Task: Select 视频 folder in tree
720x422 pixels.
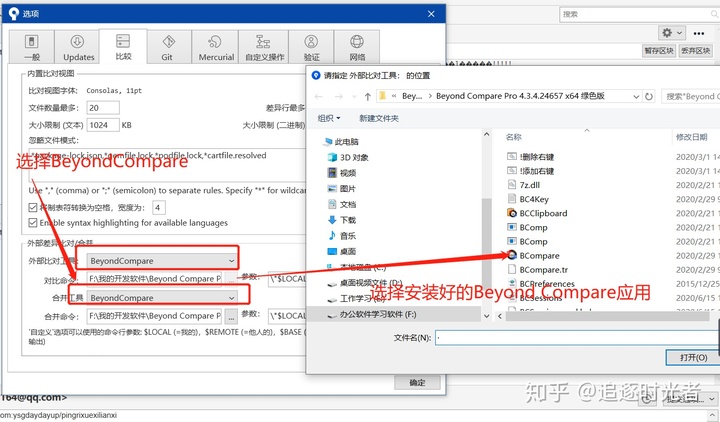Action: [342, 173]
